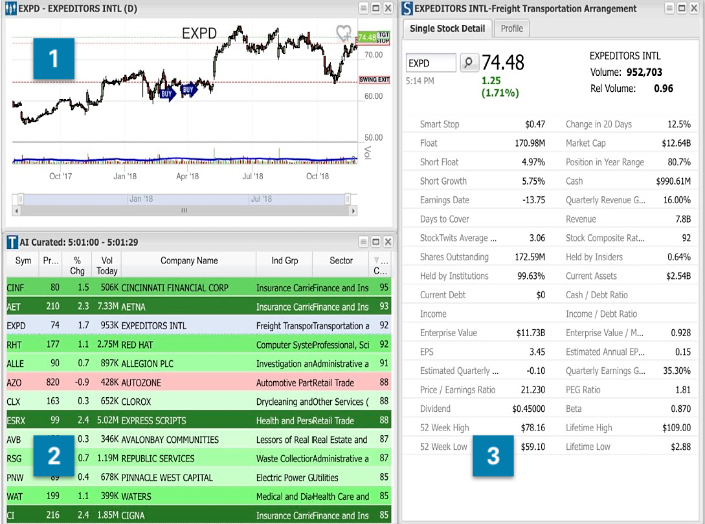705x524 pixels.
Task: Select the WAT Waters row
Action: pos(199,496)
